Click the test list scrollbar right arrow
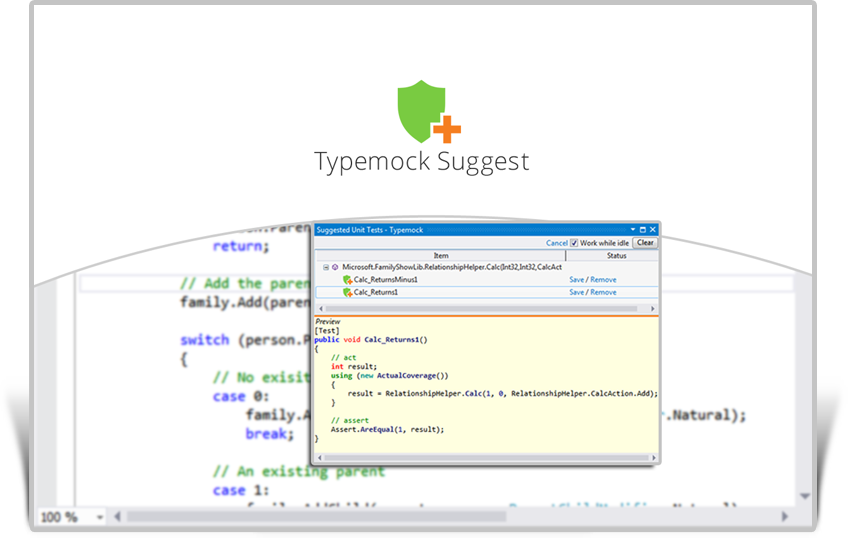Screen dimensions: 848x538 tap(653, 308)
